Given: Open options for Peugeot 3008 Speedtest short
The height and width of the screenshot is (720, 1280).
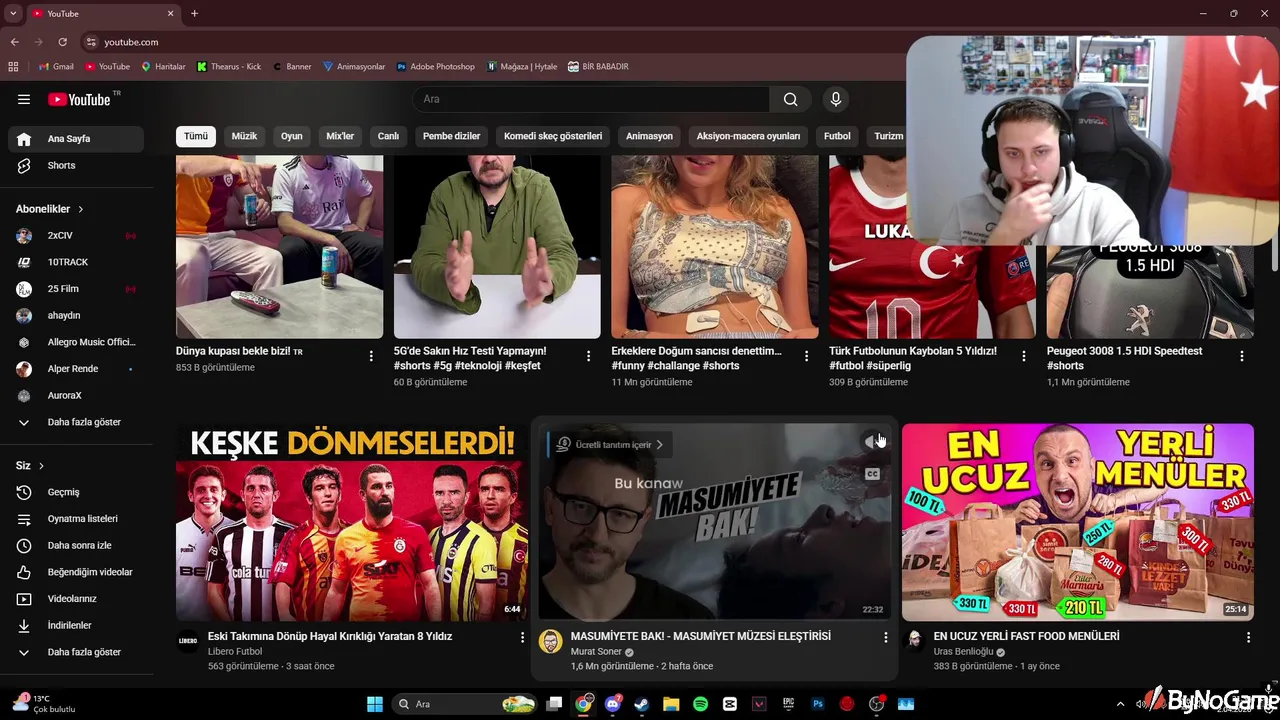Looking at the screenshot, I should coord(1242,356).
